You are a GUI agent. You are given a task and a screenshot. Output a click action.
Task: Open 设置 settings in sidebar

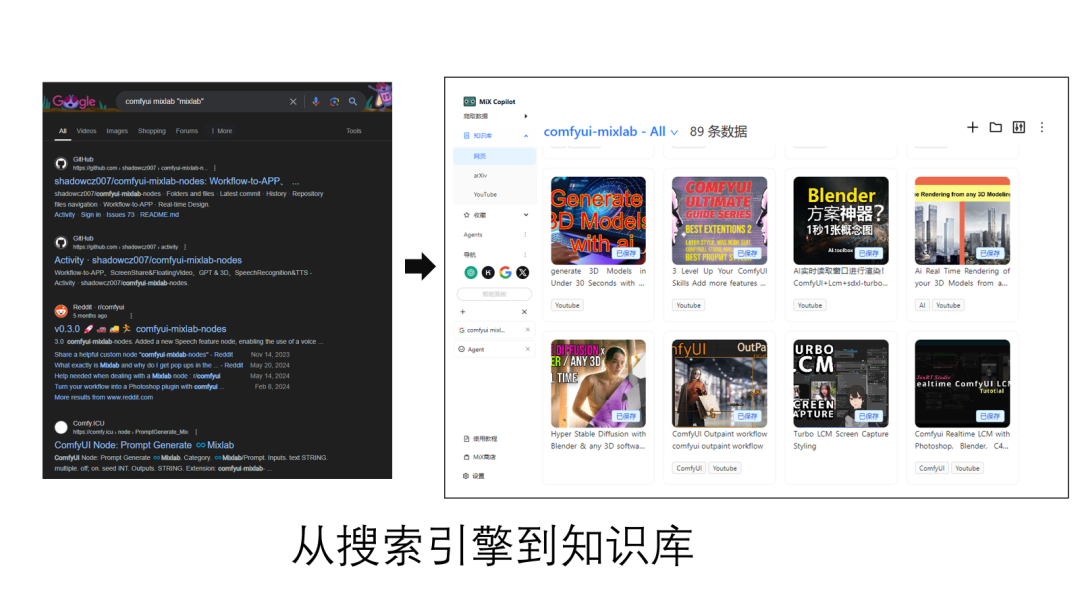pos(474,476)
